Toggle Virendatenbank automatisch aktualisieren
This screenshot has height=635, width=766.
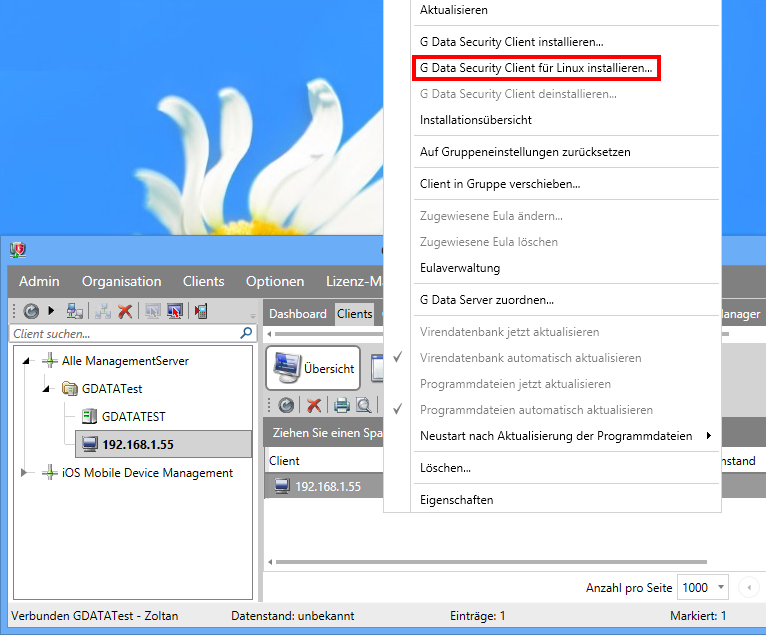point(530,358)
